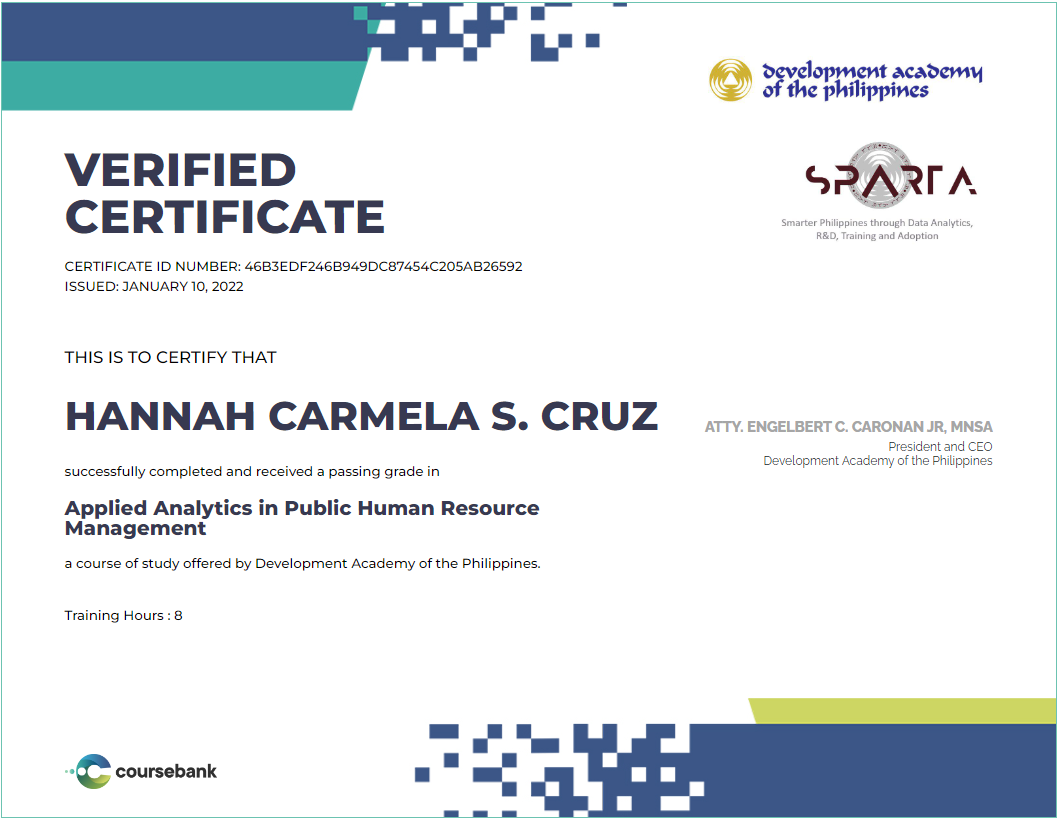Click 'successfully completed and received a passing grade in'
The height and width of the screenshot is (820, 1059).
point(252,471)
